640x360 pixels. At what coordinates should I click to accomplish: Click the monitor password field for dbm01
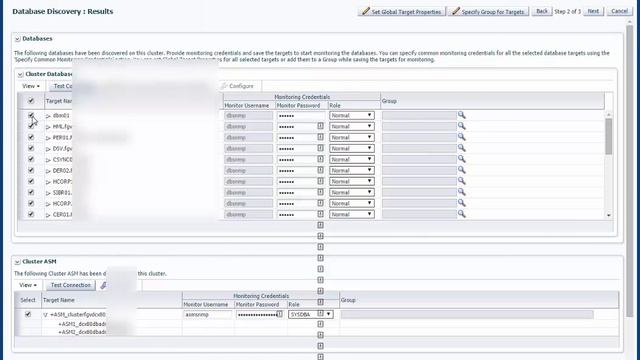[301, 116]
